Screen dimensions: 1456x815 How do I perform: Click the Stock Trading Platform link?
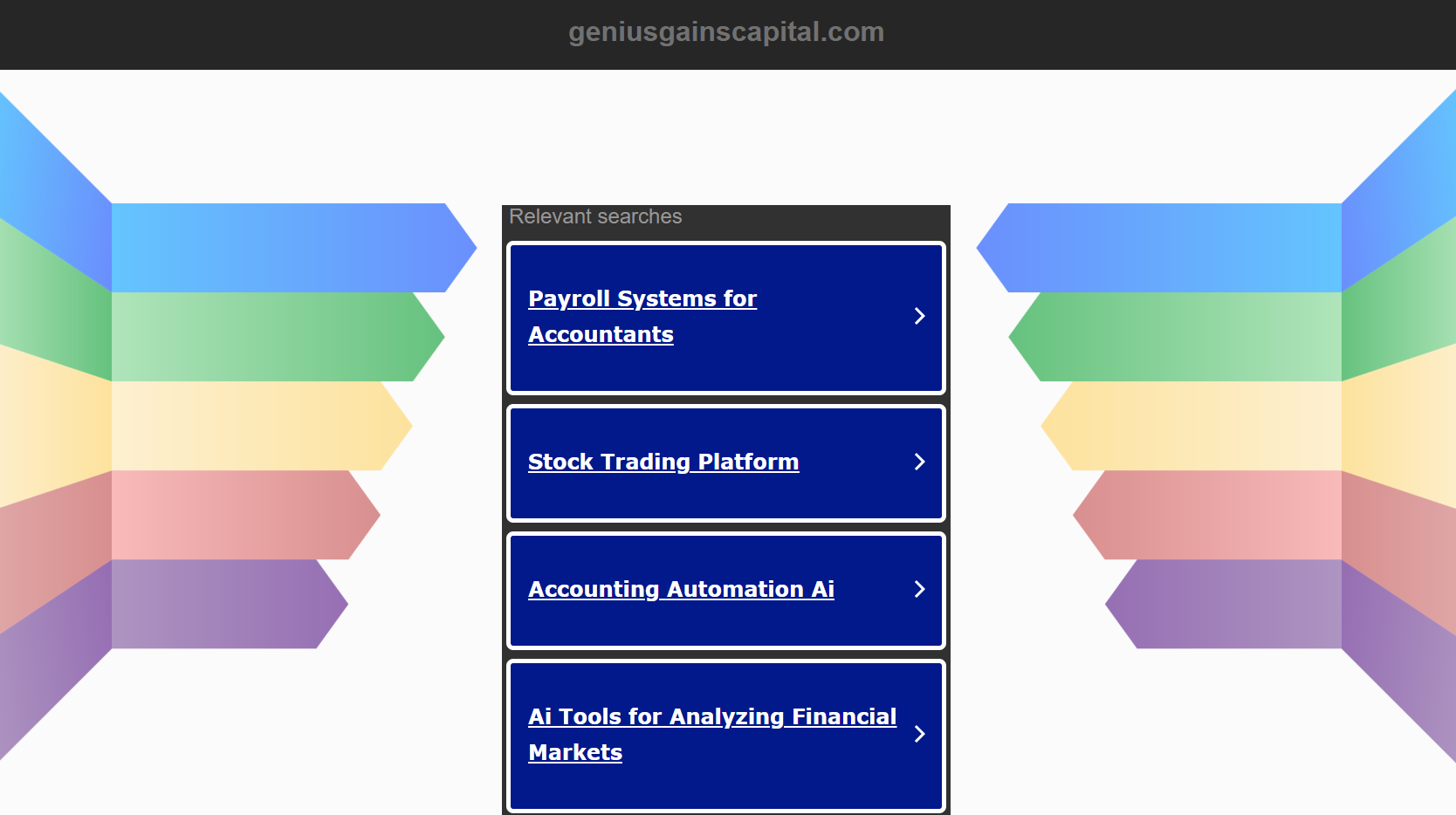(663, 462)
